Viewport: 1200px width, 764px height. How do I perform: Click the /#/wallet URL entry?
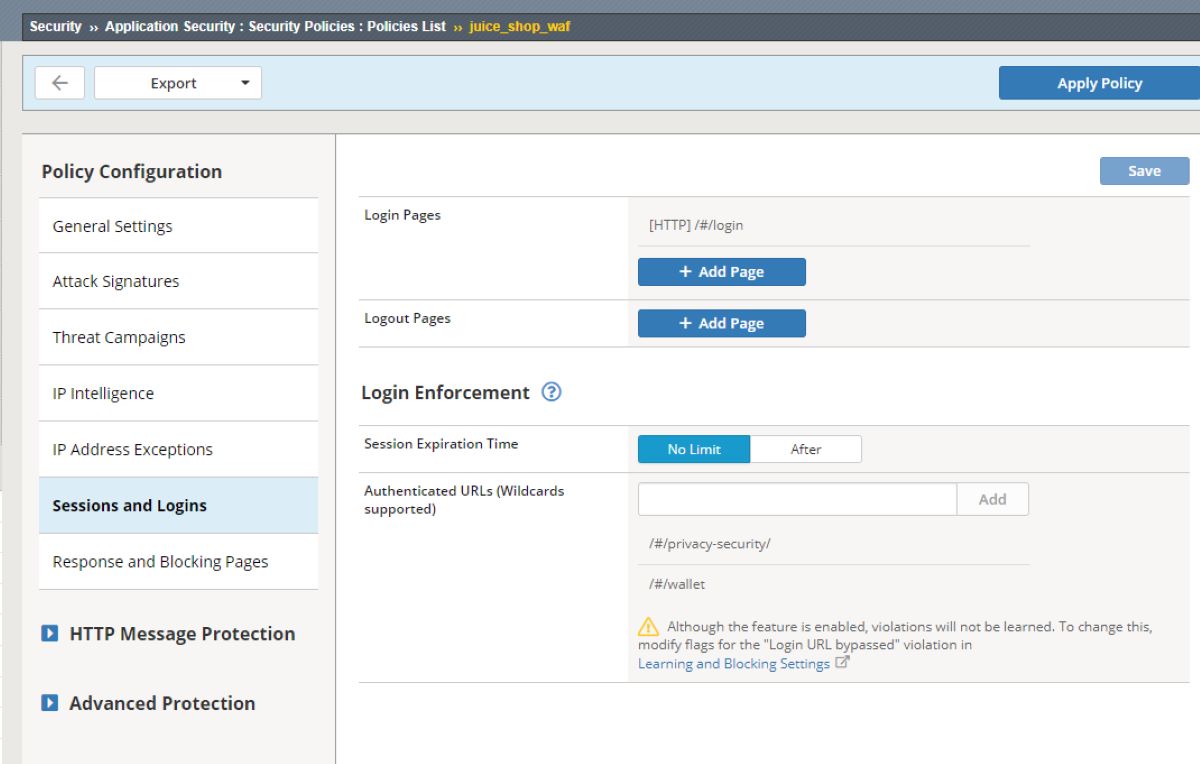[677, 584]
